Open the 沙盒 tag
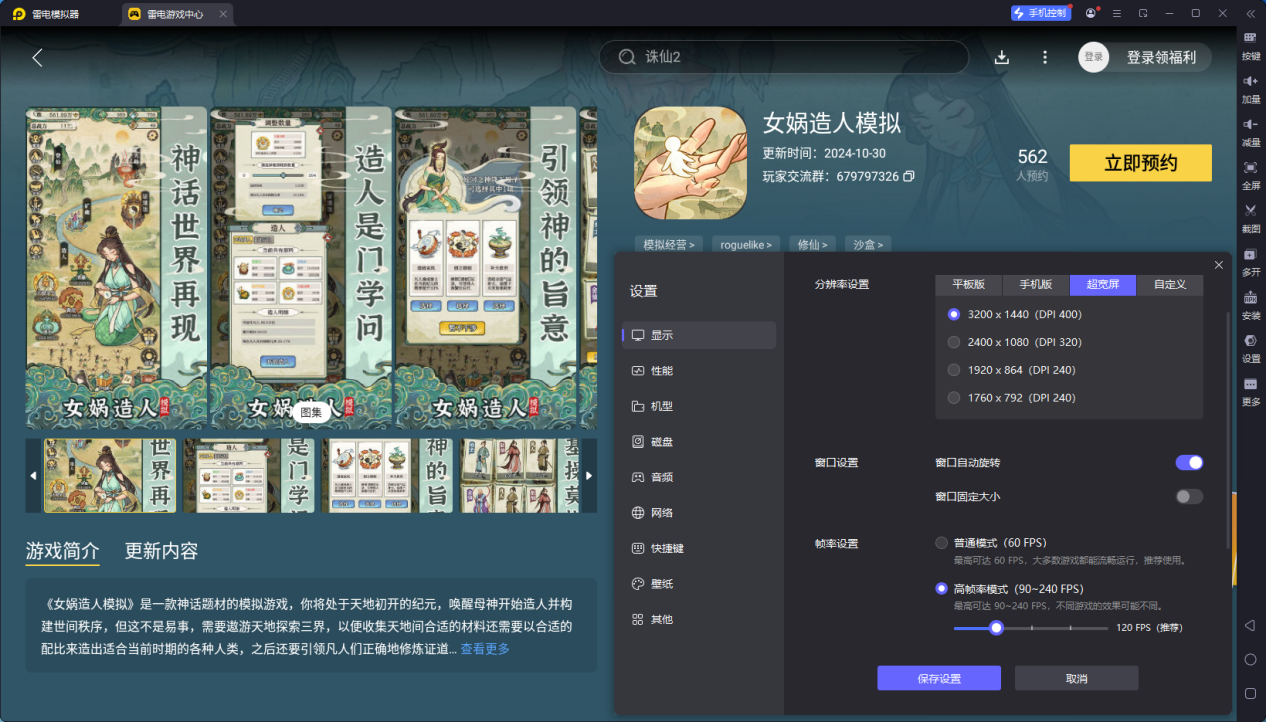Image resolution: width=1266 pixels, height=722 pixels. pyautogui.click(x=868, y=244)
